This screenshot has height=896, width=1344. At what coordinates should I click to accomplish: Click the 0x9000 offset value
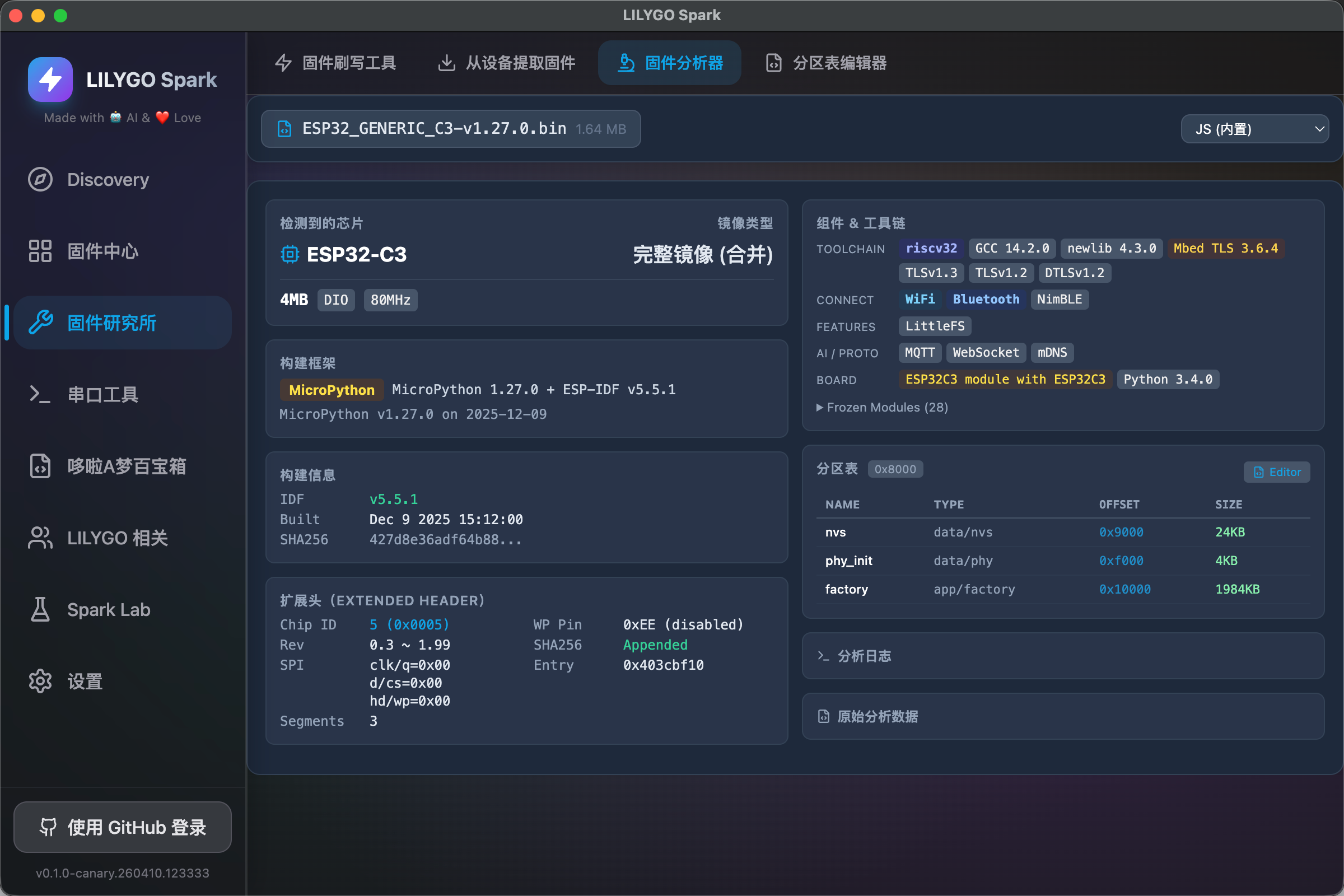tap(1121, 532)
